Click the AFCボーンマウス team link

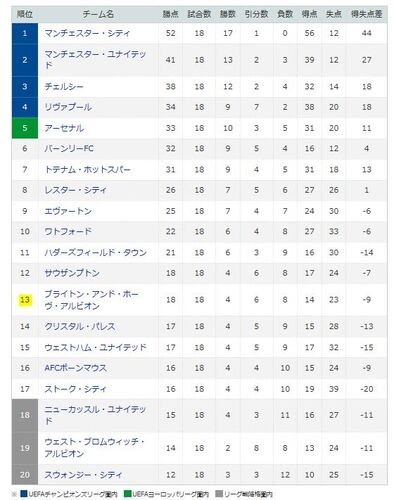point(76,368)
